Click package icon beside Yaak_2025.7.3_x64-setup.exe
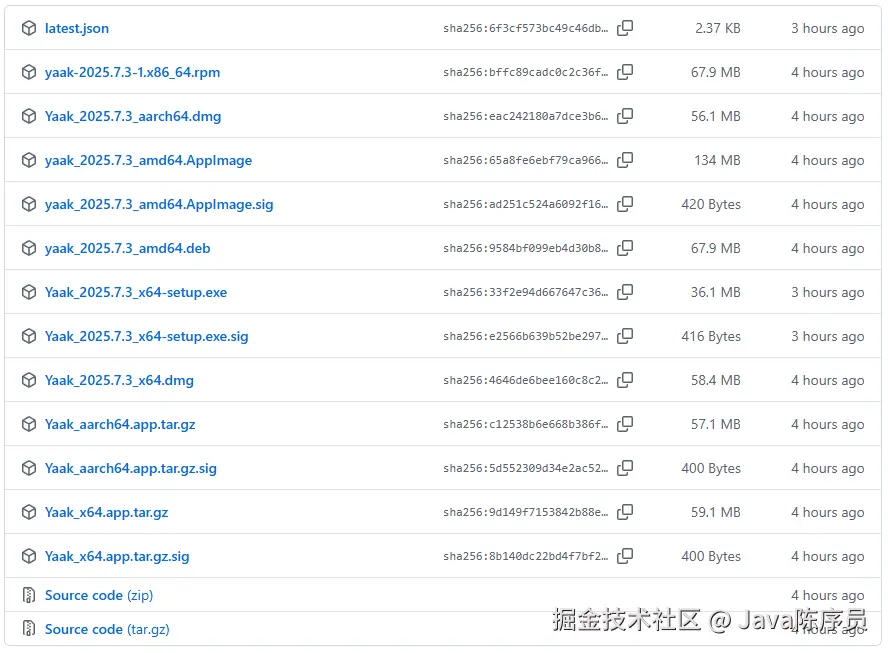 [29, 292]
